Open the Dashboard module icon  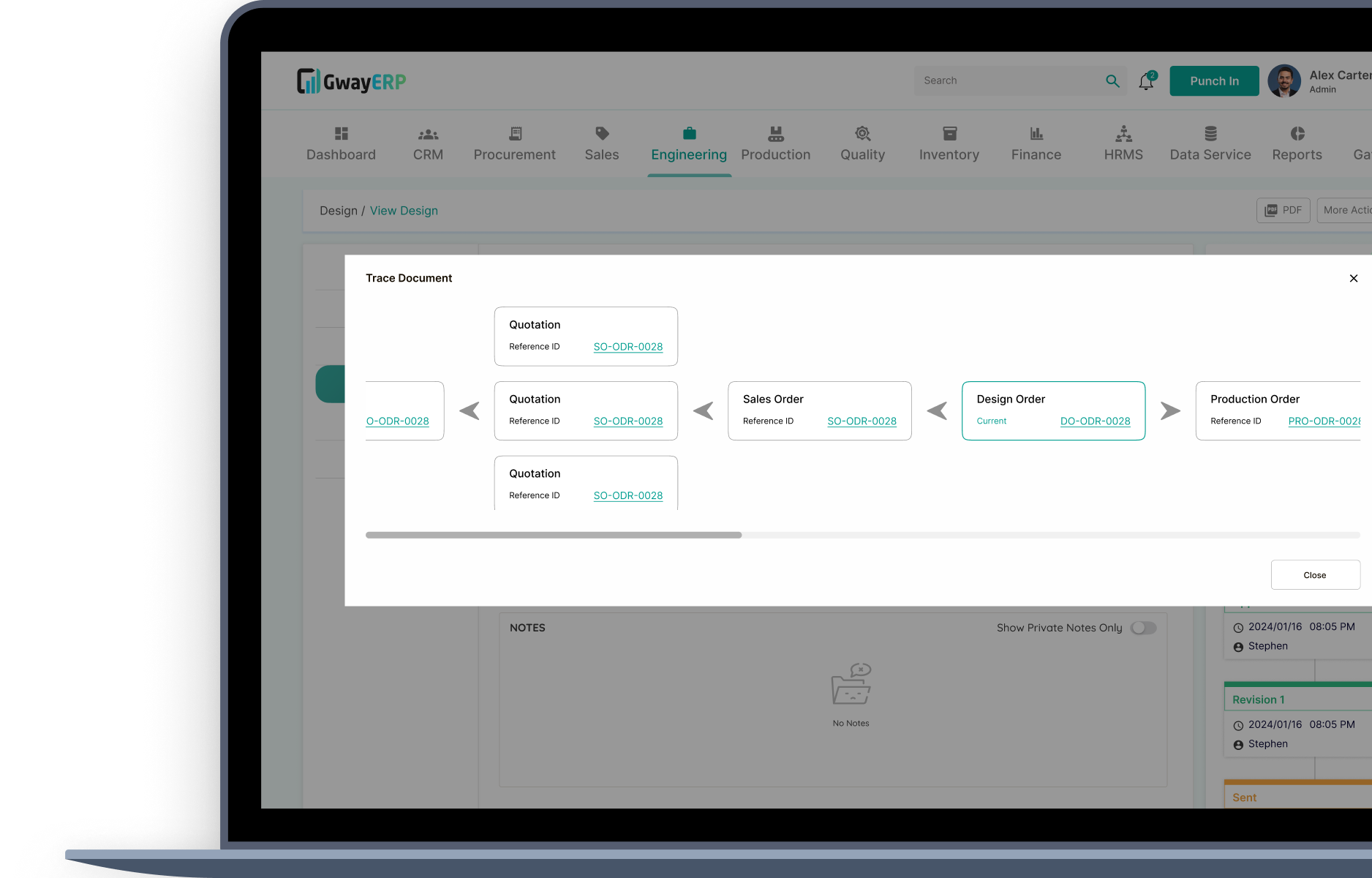point(341,133)
